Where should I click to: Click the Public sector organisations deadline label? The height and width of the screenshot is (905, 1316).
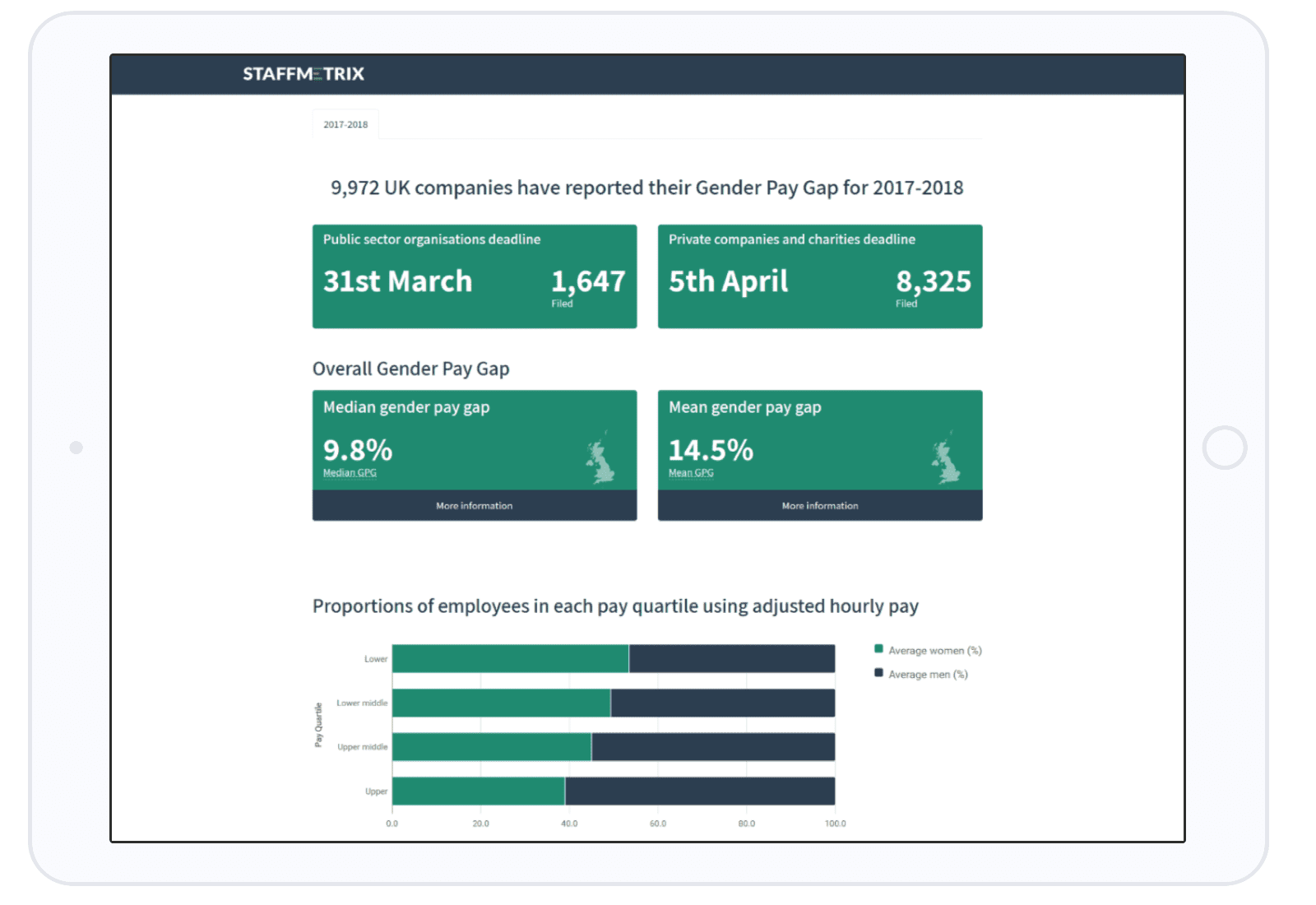432,239
